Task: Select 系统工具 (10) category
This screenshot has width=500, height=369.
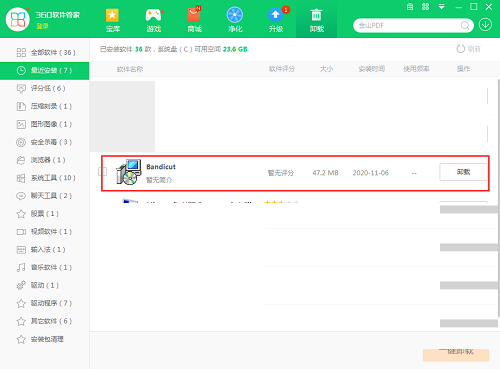Action: (x=45, y=178)
